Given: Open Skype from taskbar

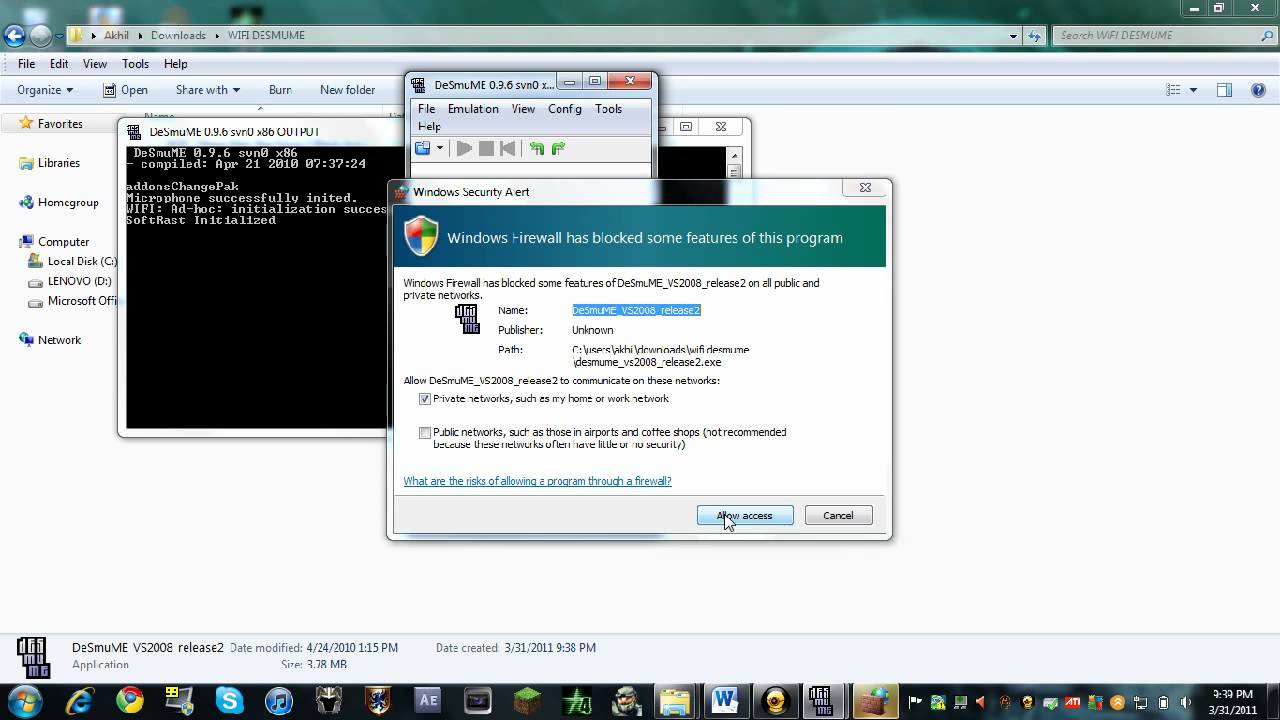Looking at the screenshot, I should click(x=229, y=701).
